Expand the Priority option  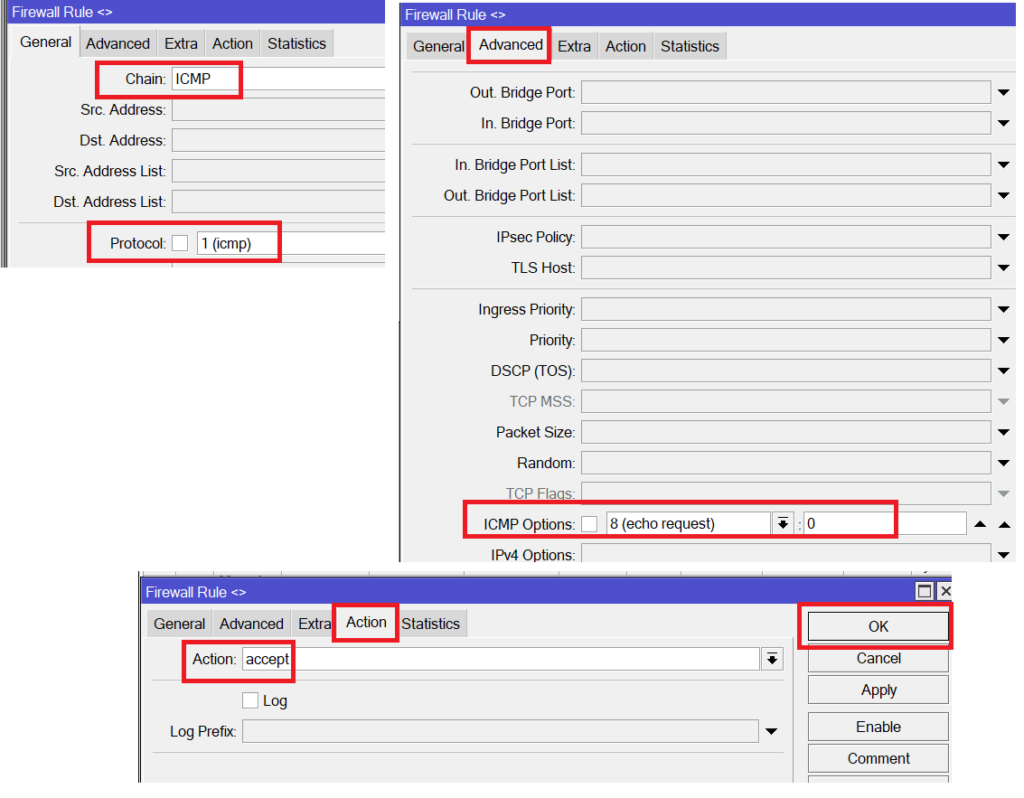(1004, 340)
